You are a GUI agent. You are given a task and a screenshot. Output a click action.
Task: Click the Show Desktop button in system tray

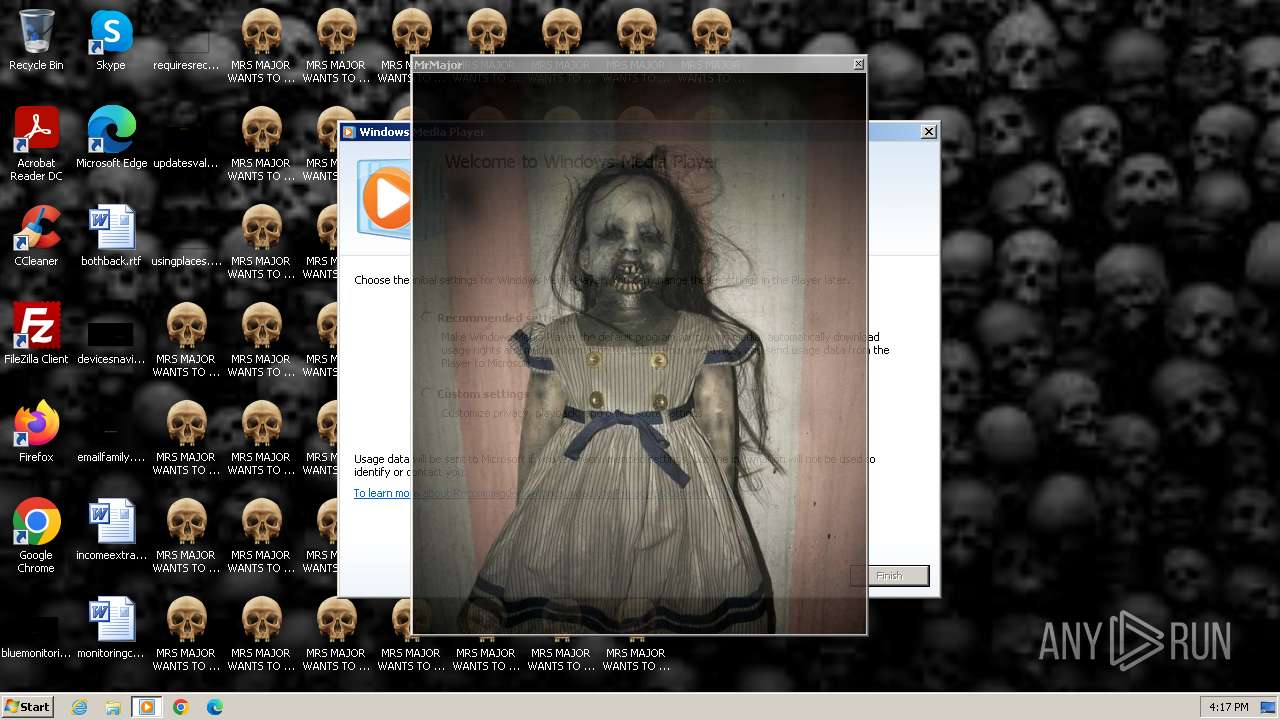click(x=1268, y=707)
